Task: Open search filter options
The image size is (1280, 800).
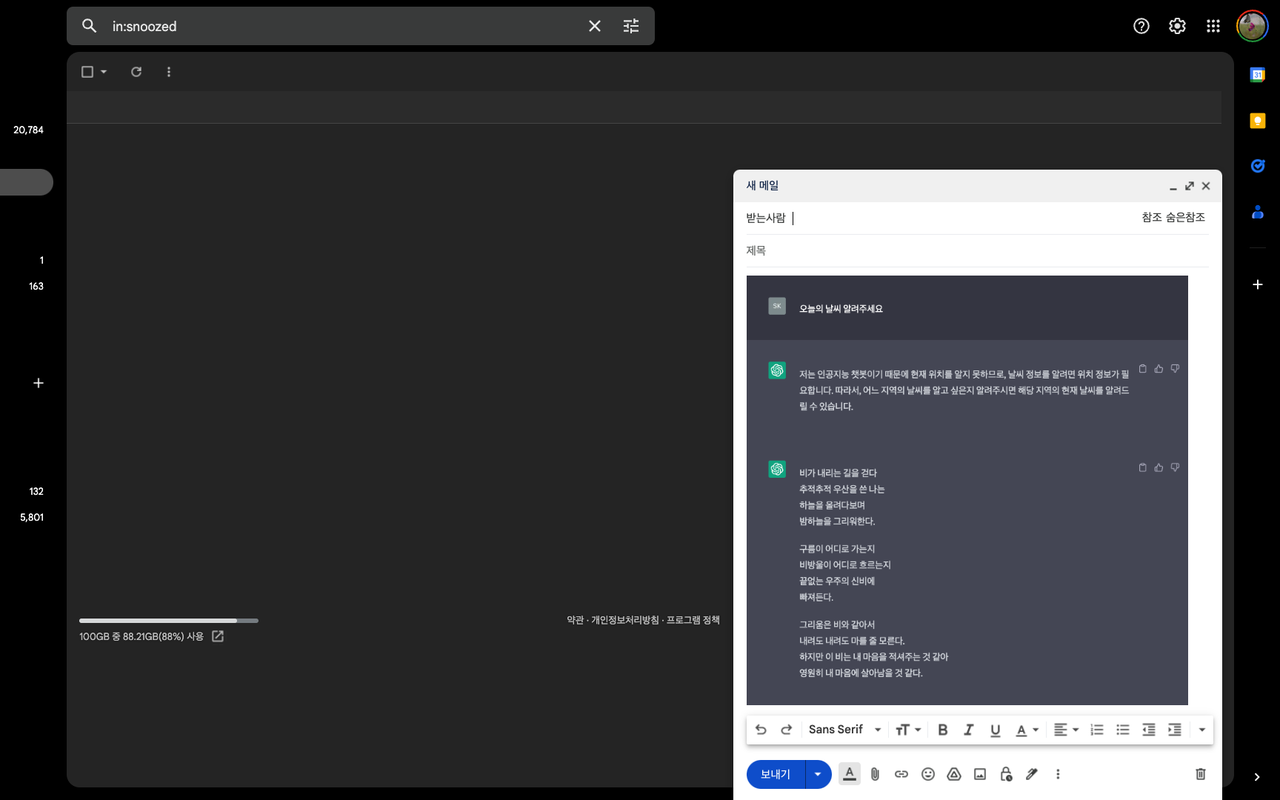Action: pyautogui.click(x=631, y=26)
